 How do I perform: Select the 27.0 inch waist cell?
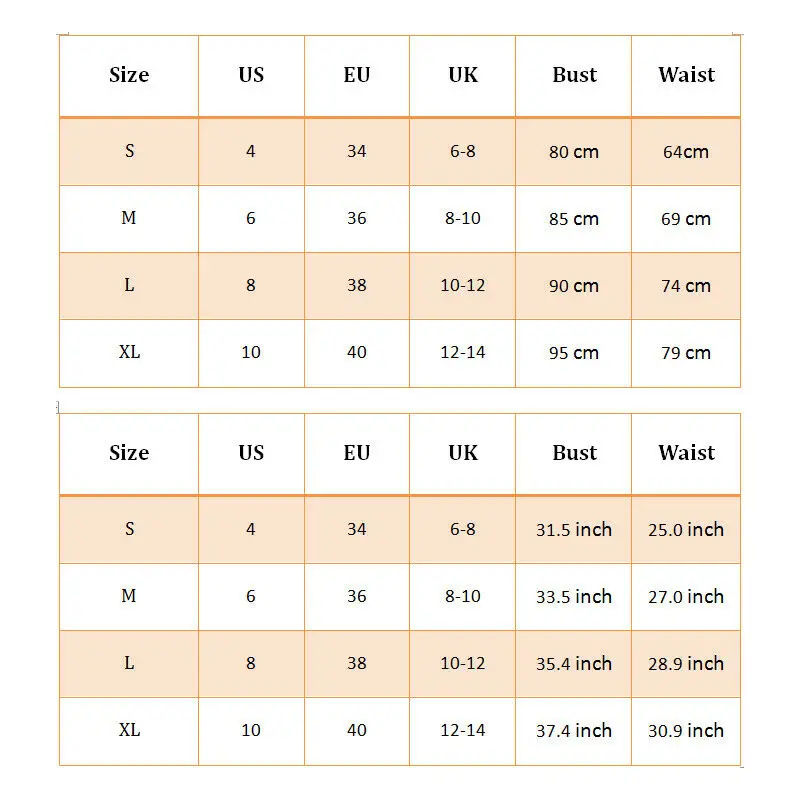point(685,597)
